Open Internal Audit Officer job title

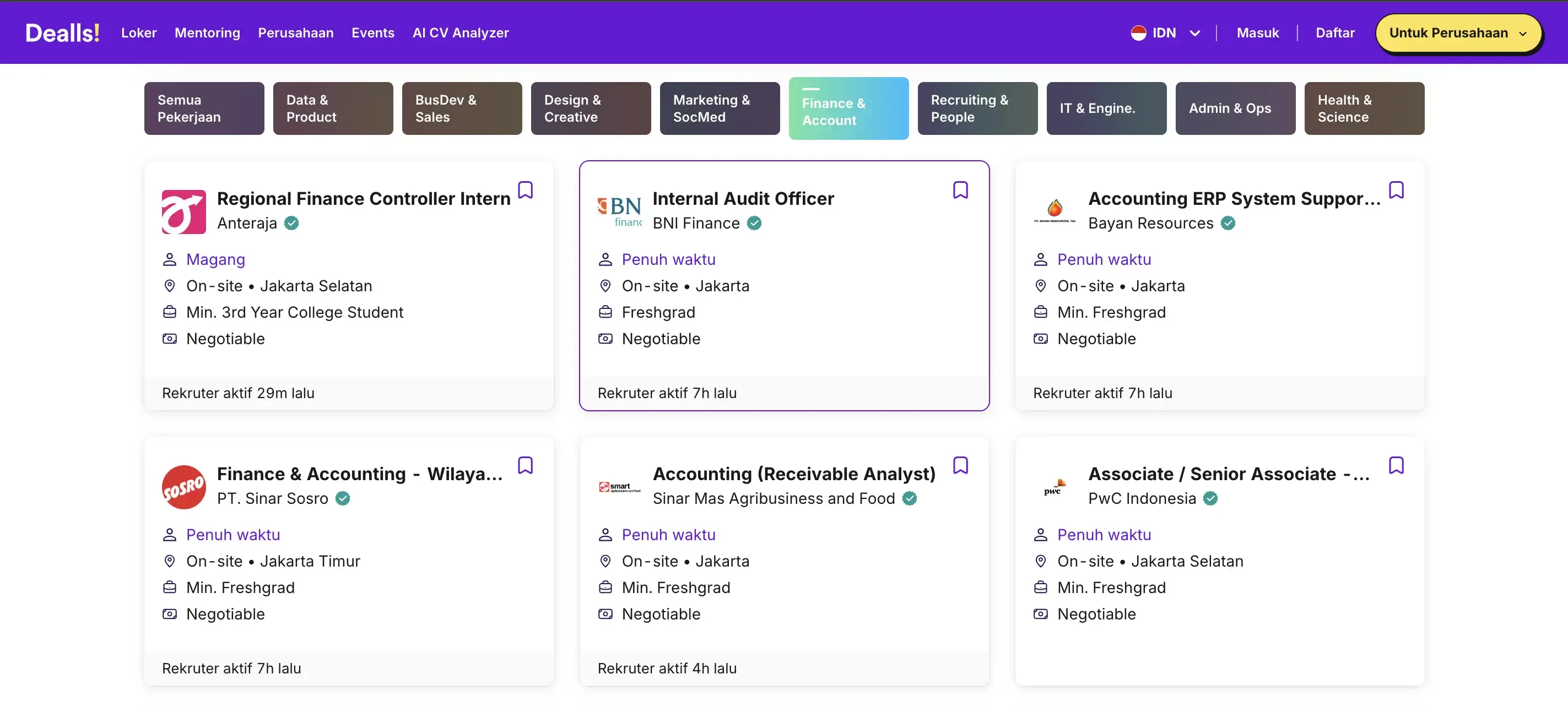pyautogui.click(x=743, y=199)
